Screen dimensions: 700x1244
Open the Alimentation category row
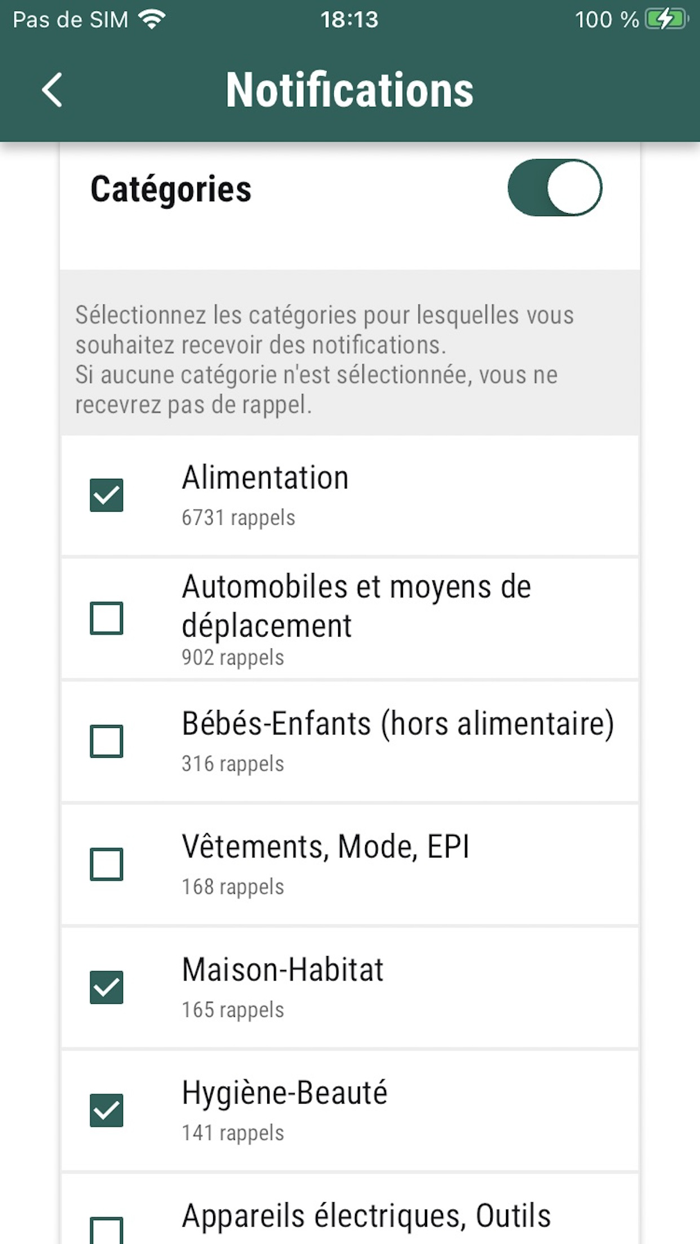tap(350, 495)
